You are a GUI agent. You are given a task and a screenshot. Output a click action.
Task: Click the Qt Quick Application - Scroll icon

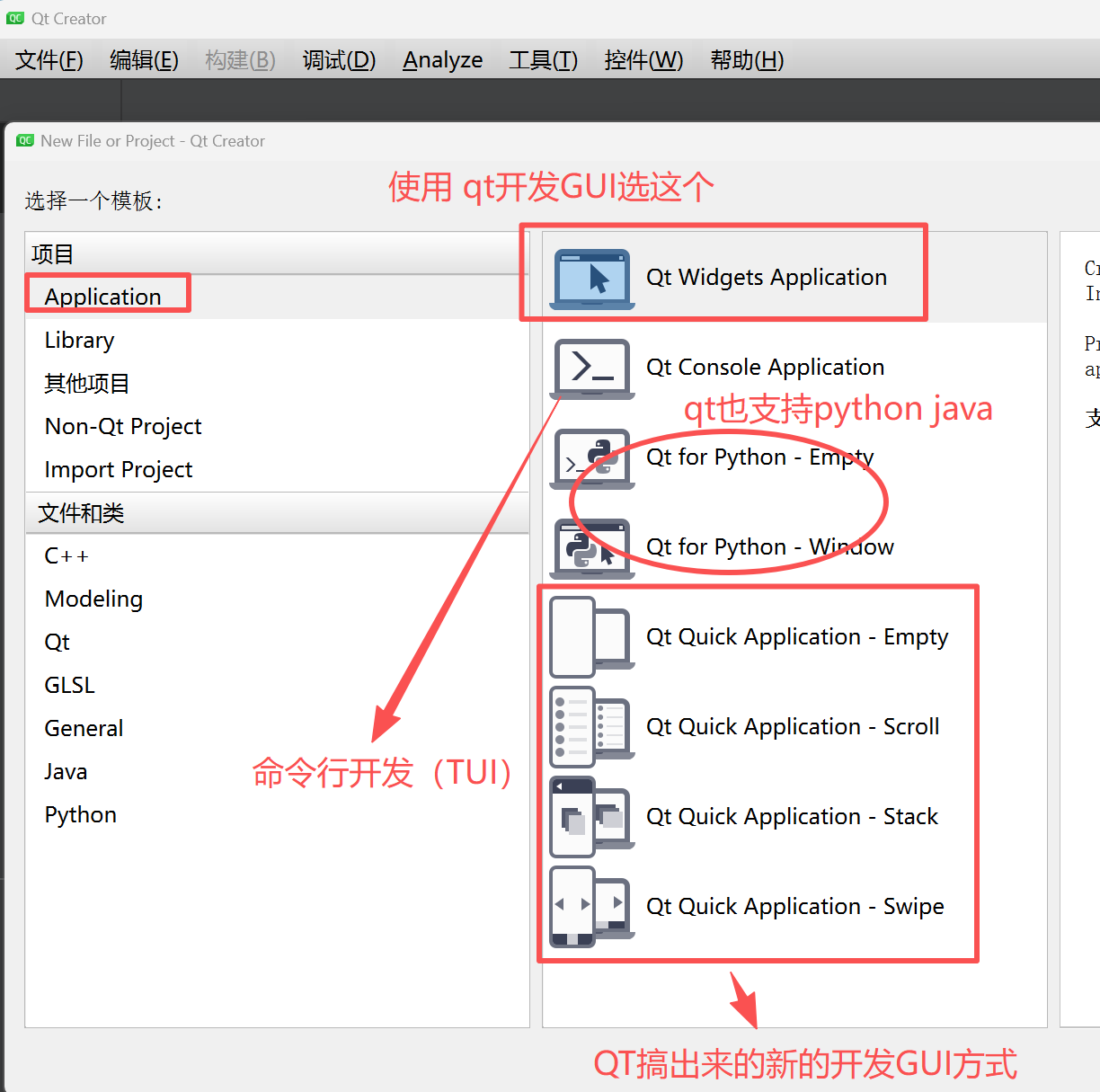(592, 727)
